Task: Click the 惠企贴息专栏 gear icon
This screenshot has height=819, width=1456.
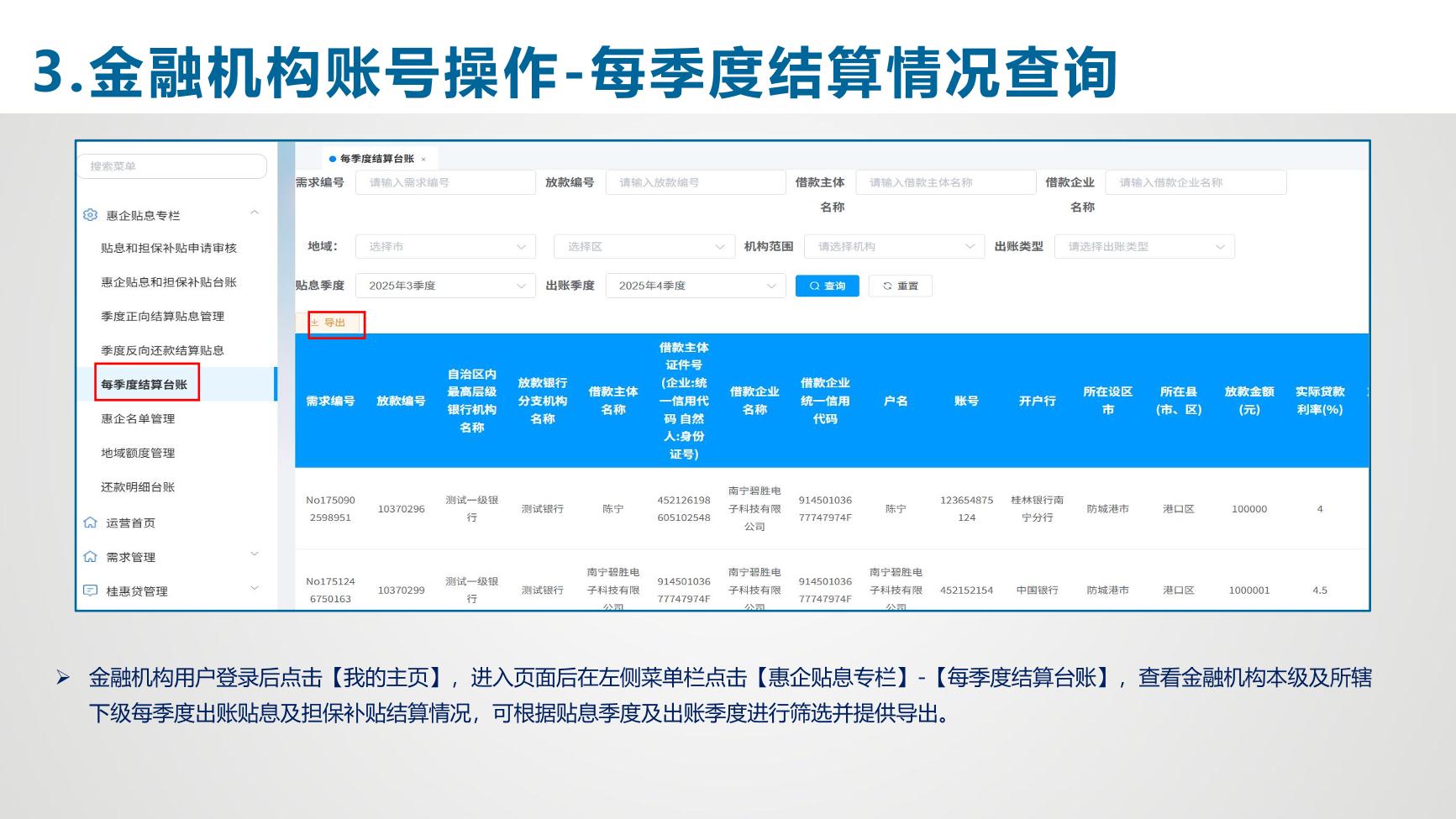Action: (90, 215)
